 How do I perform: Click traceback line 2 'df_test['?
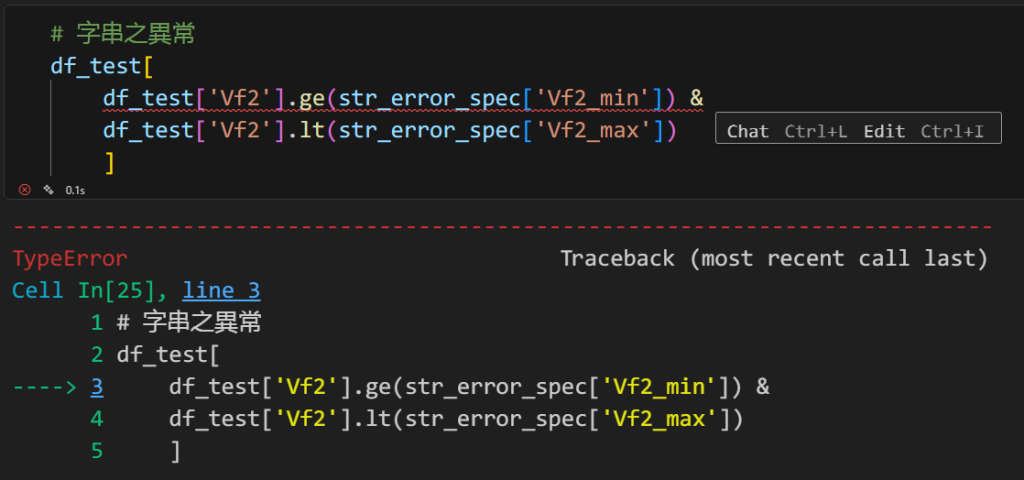(x=168, y=355)
